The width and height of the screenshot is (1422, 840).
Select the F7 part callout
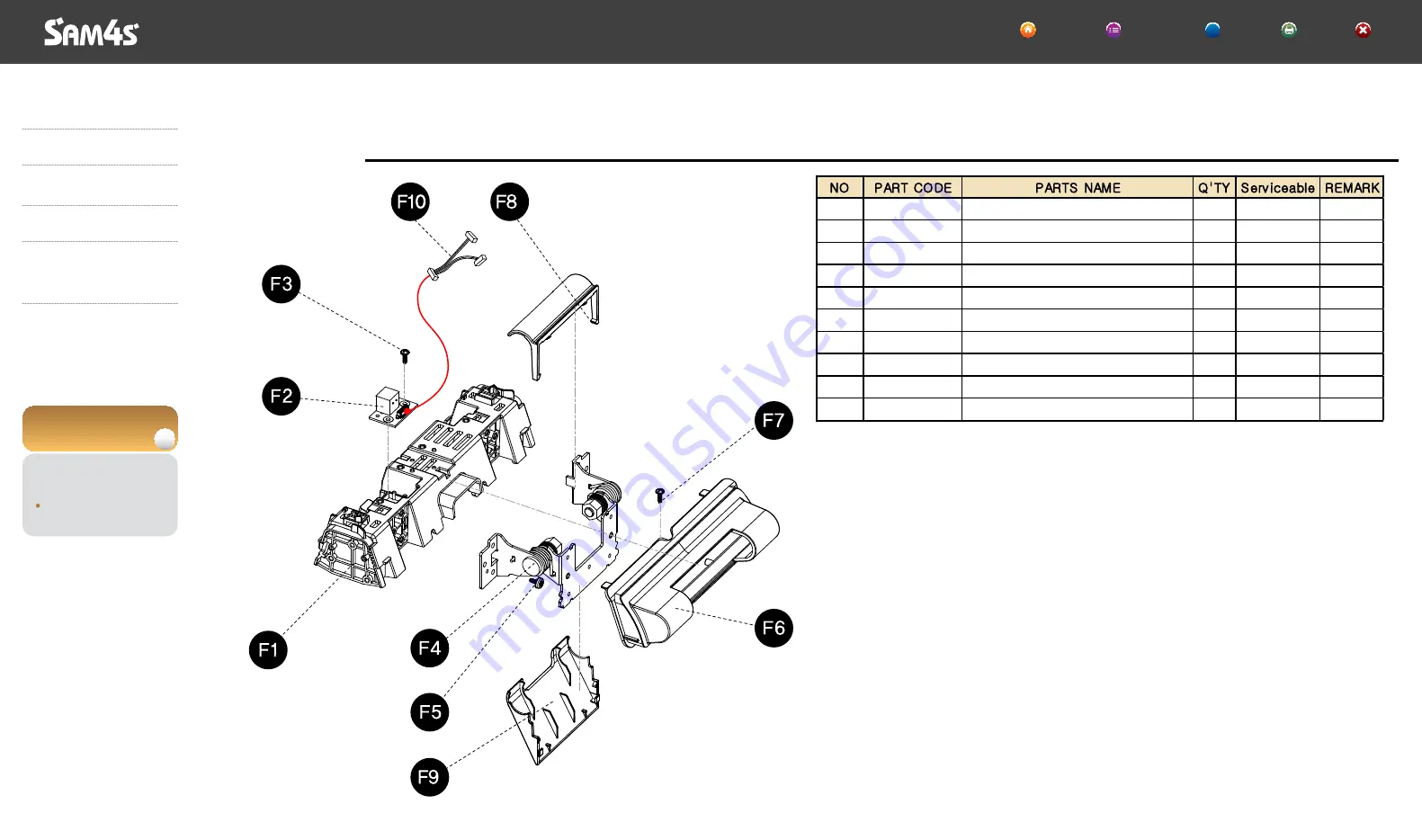(774, 420)
